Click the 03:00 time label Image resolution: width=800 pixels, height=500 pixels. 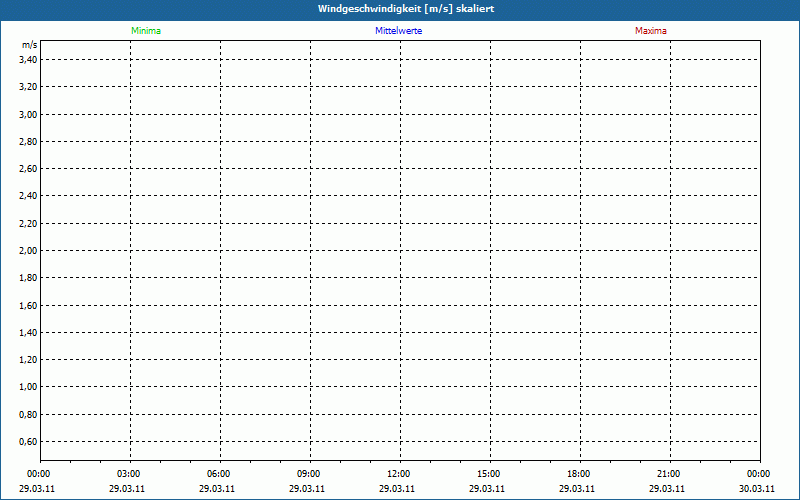[129, 474]
